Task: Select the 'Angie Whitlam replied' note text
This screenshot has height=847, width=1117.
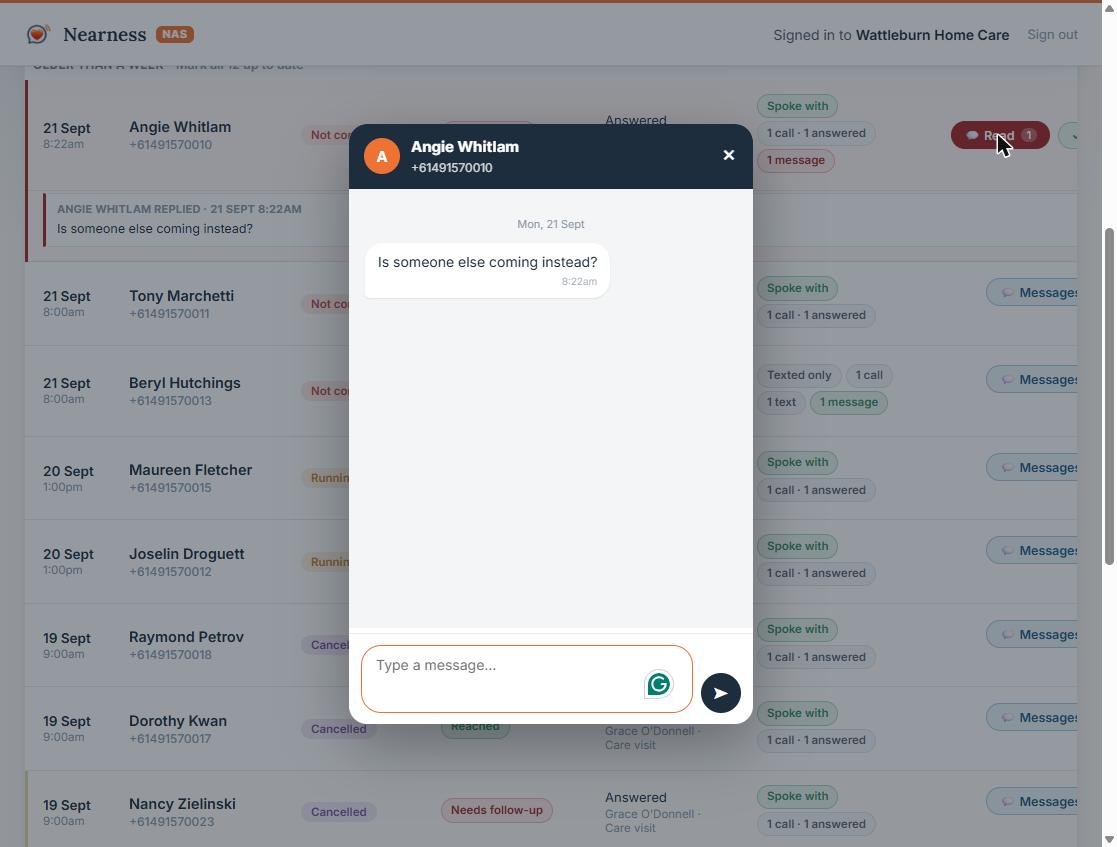Action: coord(179,209)
